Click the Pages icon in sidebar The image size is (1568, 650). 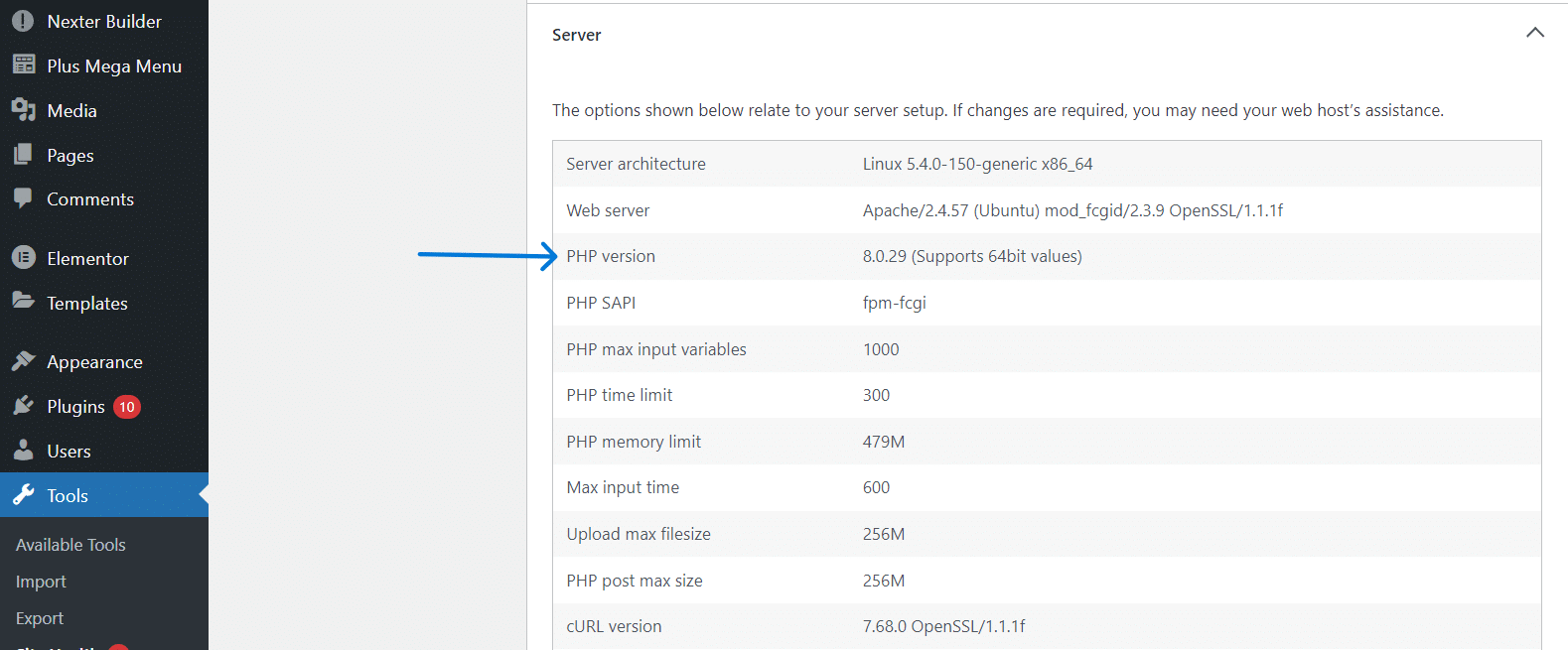(x=23, y=155)
